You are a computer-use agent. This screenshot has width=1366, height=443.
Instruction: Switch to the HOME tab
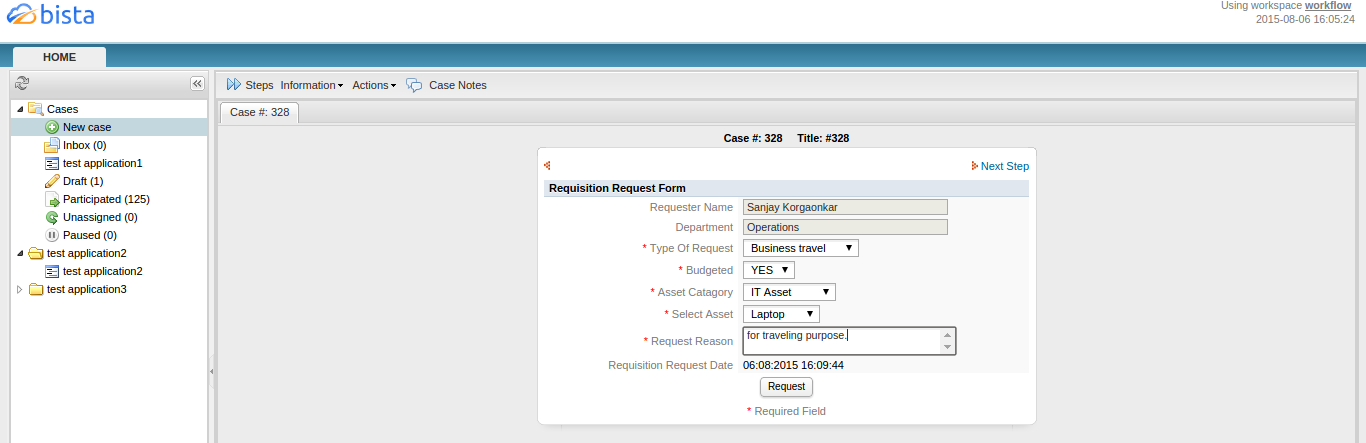pyautogui.click(x=59, y=57)
